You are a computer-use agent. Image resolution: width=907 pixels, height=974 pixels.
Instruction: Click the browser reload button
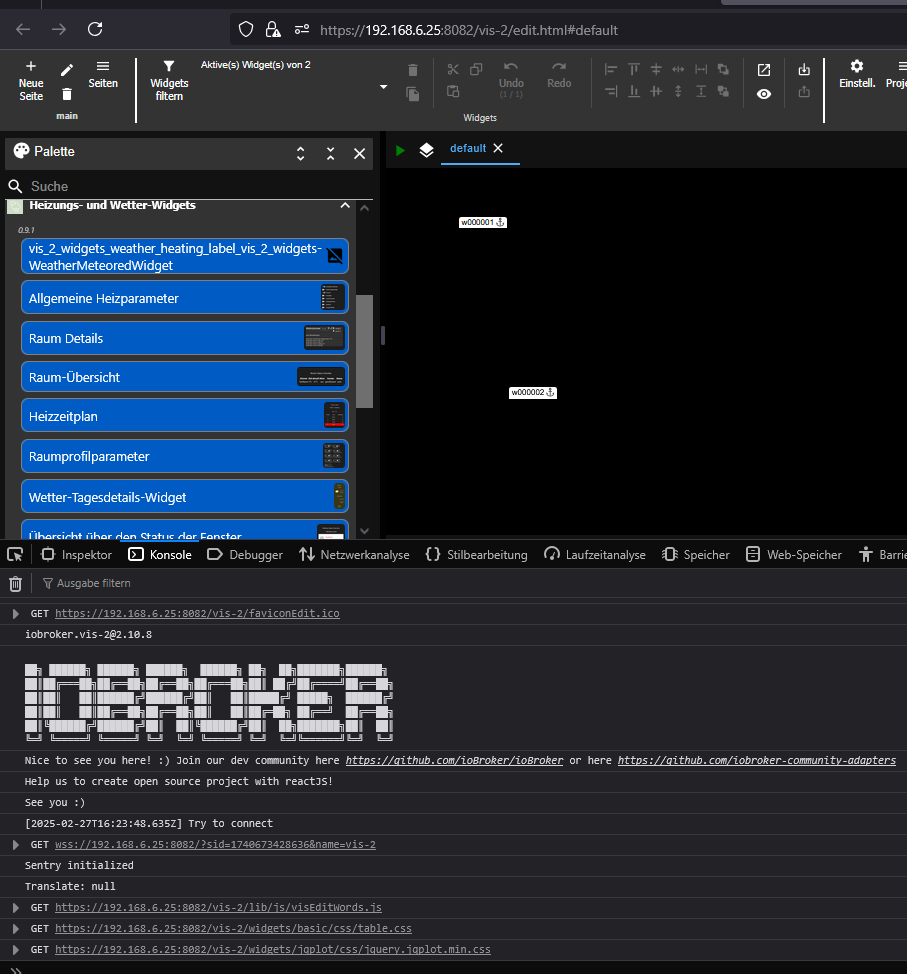[95, 30]
